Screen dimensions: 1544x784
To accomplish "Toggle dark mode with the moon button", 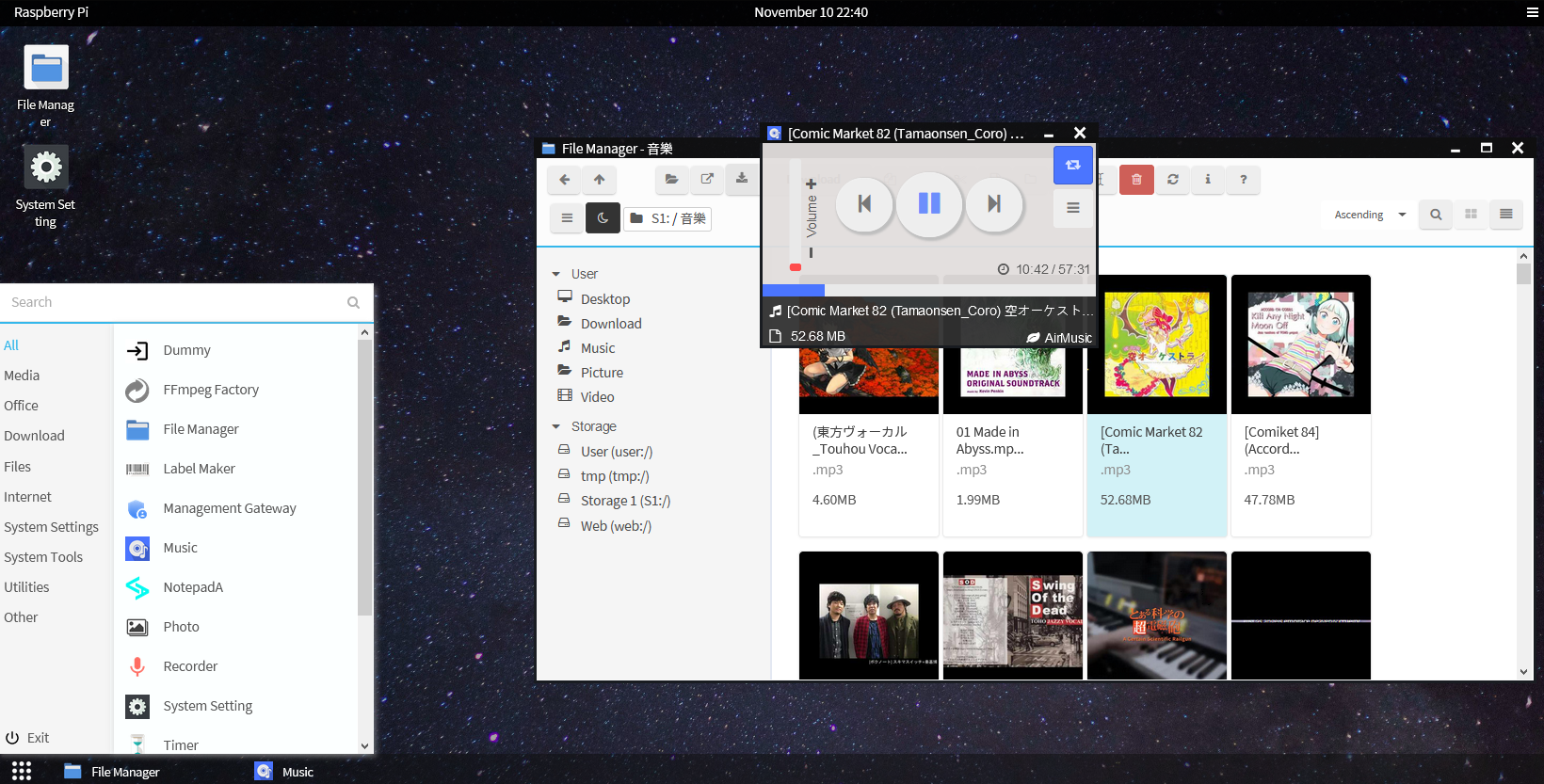I will (603, 218).
